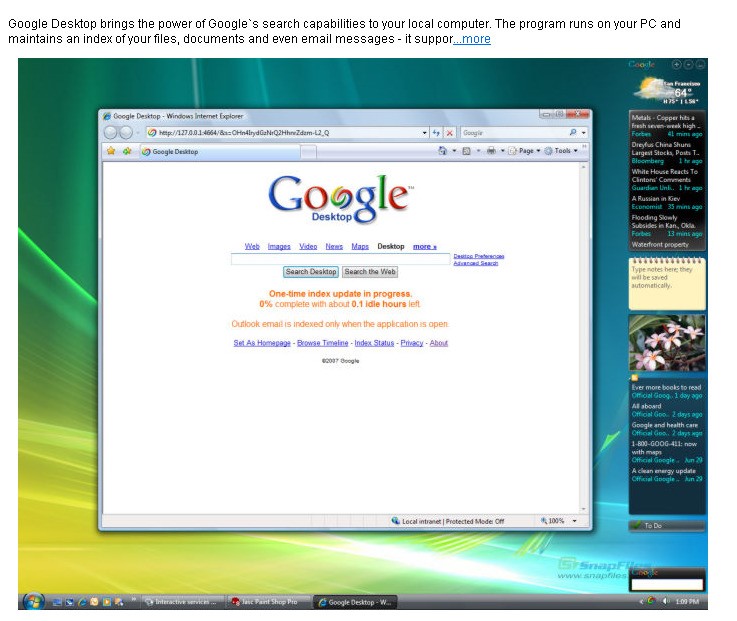
Task: Click the volume speaker tray icon
Action: (x=666, y=601)
